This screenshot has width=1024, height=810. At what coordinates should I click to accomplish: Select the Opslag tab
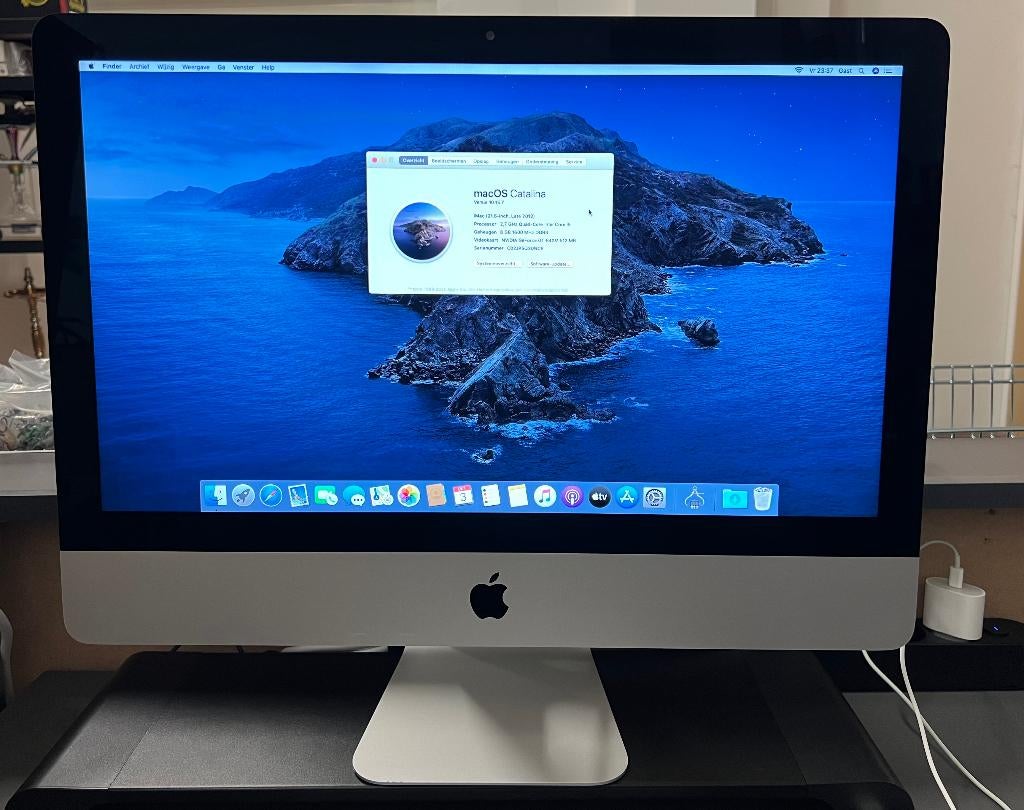482,161
